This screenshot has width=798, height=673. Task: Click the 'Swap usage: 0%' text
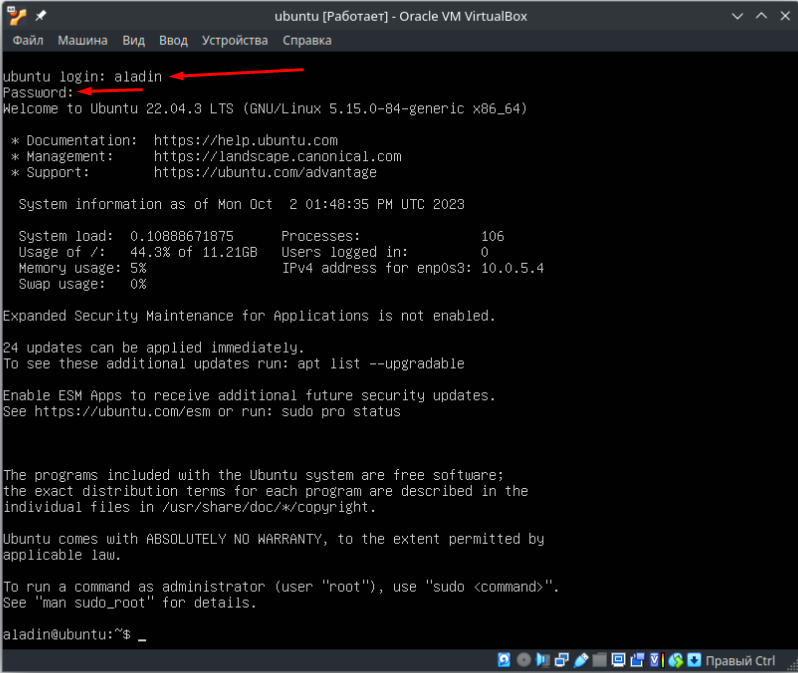82,284
